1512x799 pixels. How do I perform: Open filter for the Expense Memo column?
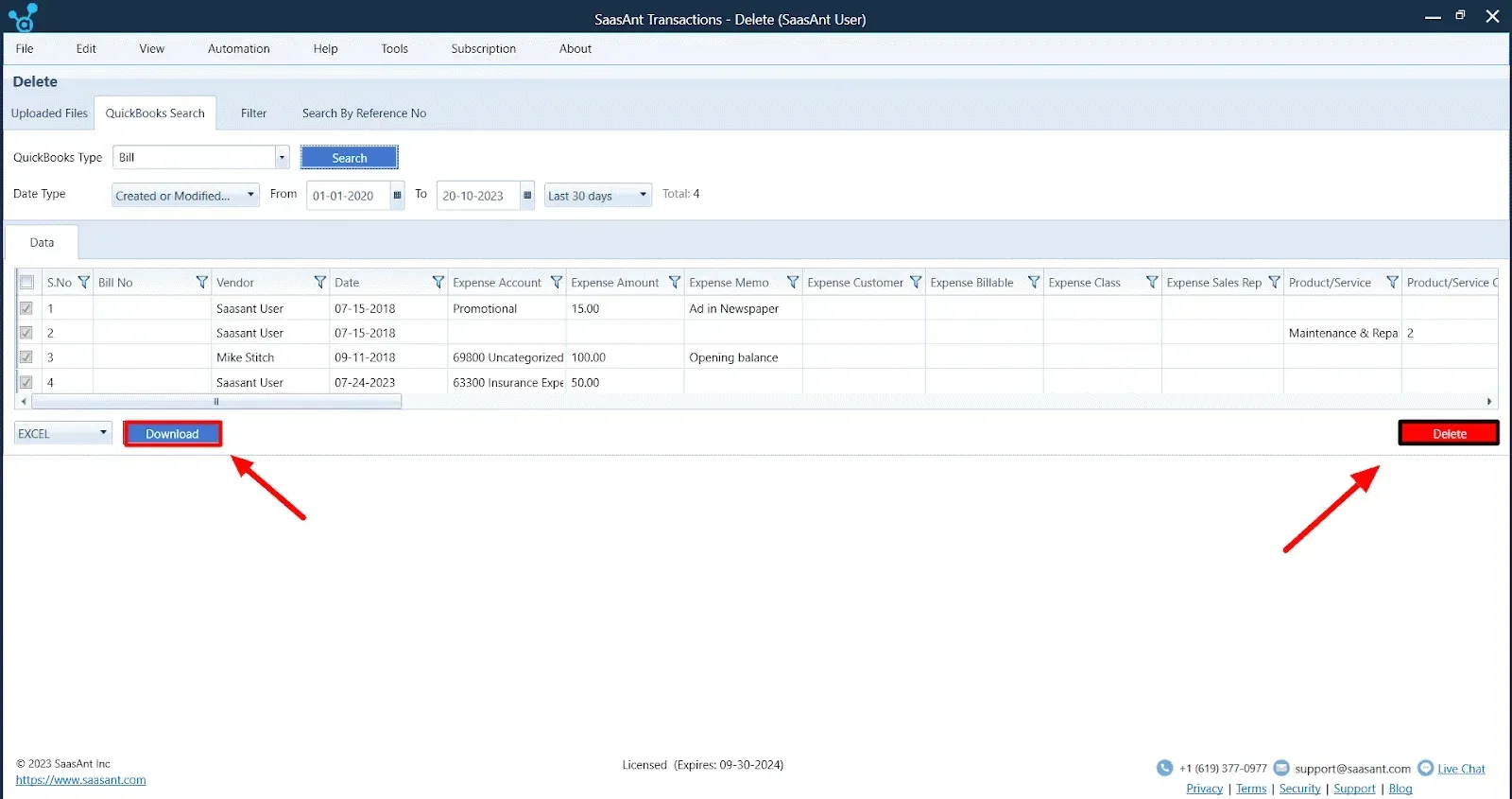tap(792, 282)
